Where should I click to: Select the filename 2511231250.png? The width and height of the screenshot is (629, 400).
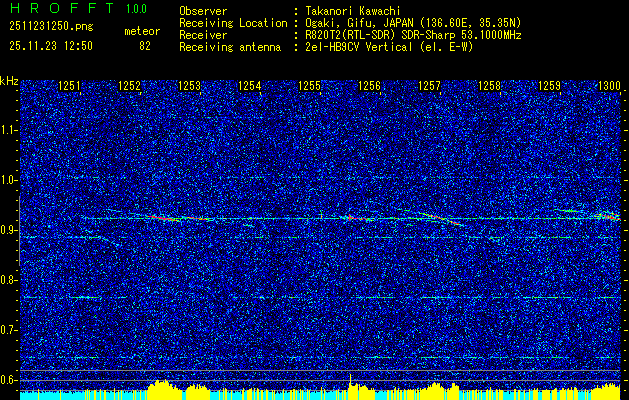[x=51, y=27]
